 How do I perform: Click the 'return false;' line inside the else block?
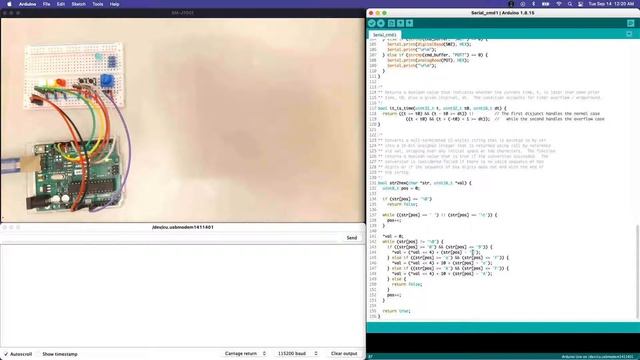(x=407, y=284)
